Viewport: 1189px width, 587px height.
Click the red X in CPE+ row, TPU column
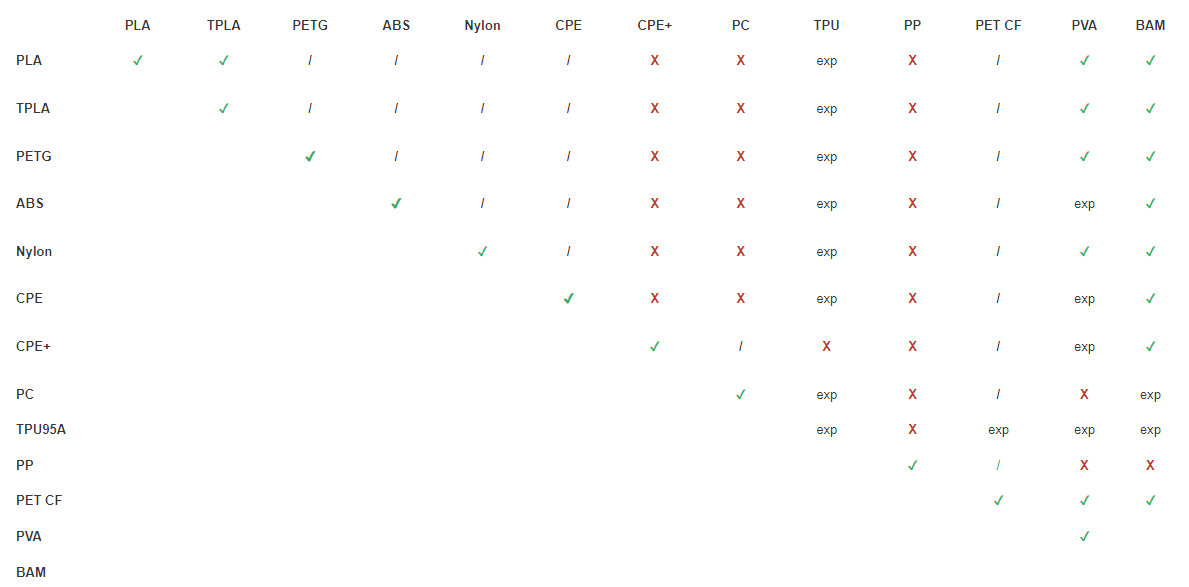click(x=826, y=346)
